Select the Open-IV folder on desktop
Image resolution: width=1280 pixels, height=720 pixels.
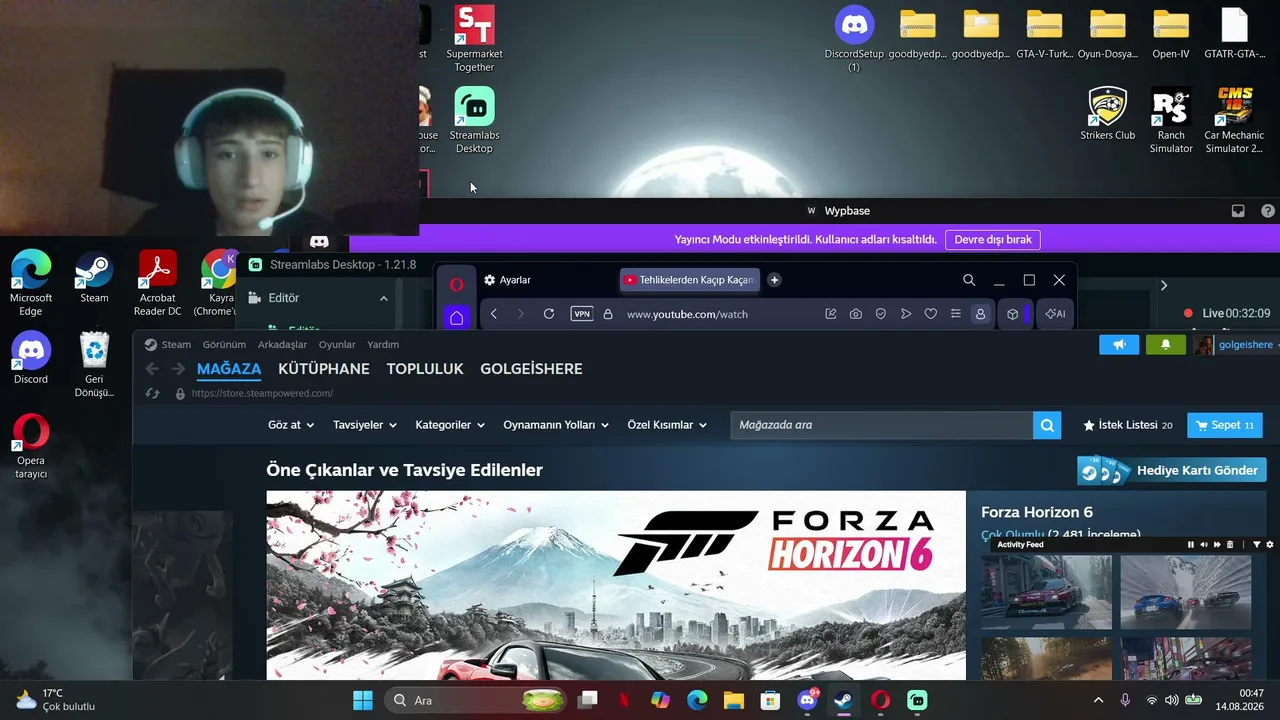pyautogui.click(x=1171, y=33)
